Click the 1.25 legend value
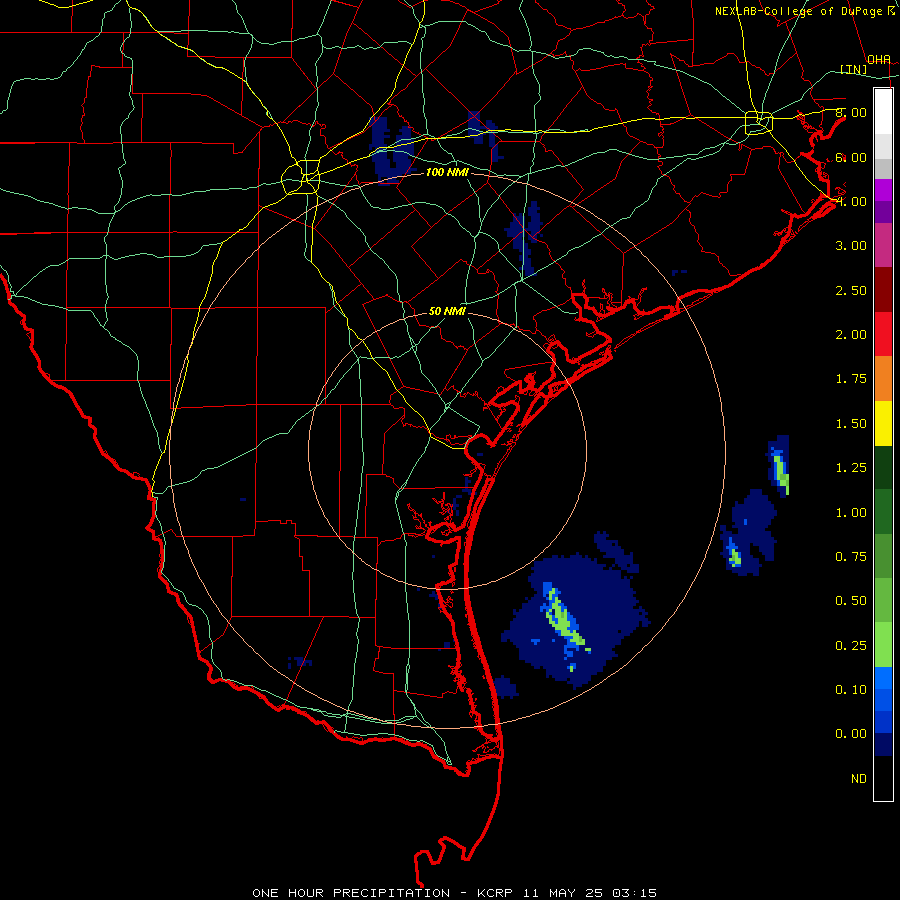 [x=851, y=468]
